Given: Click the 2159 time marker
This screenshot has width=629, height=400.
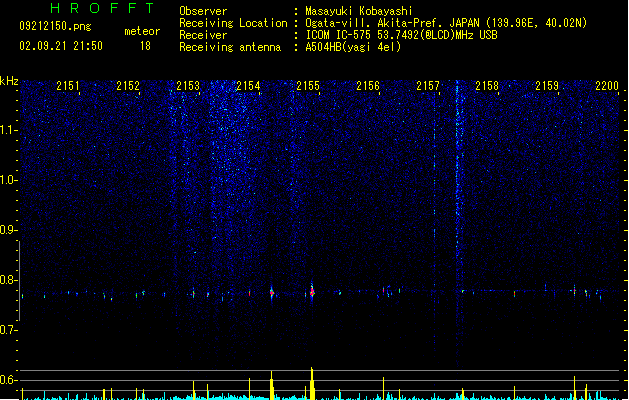Looking at the screenshot, I should (x=547, y=86).
